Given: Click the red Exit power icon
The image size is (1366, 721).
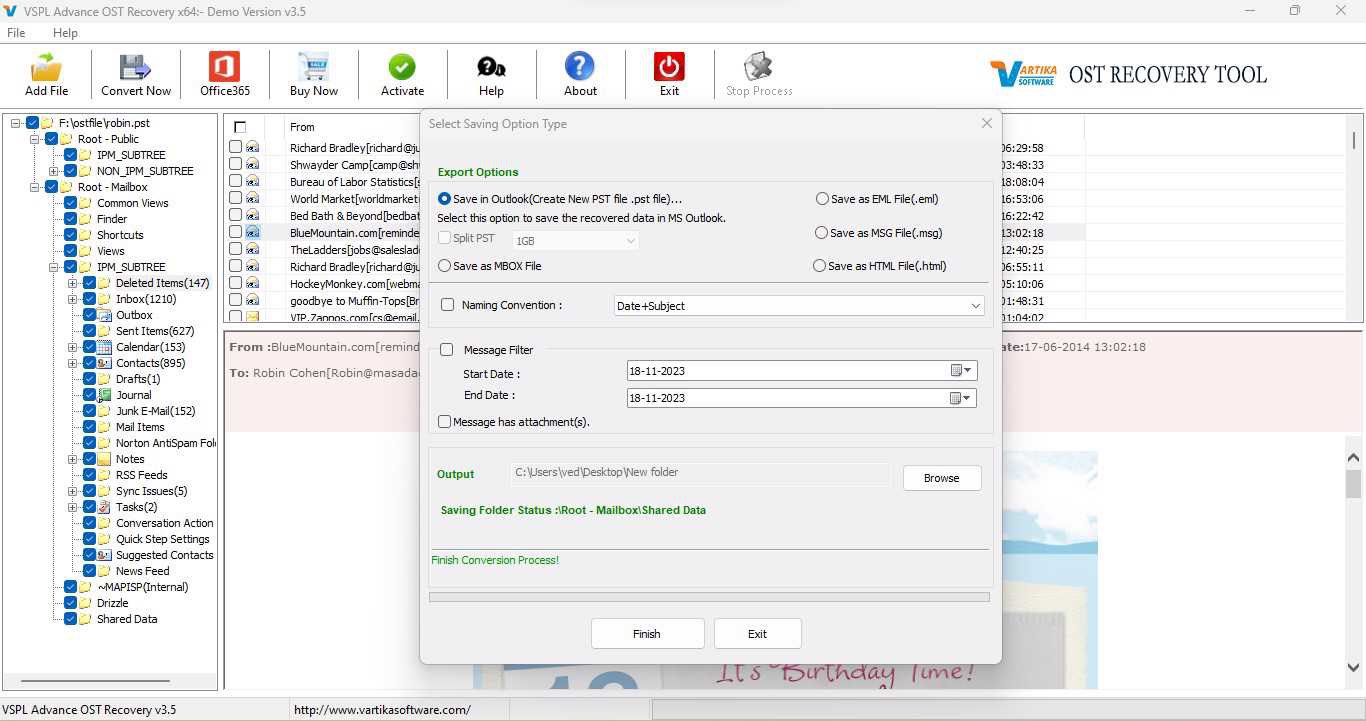Looking at the screenshot, I should click(669, 67).
